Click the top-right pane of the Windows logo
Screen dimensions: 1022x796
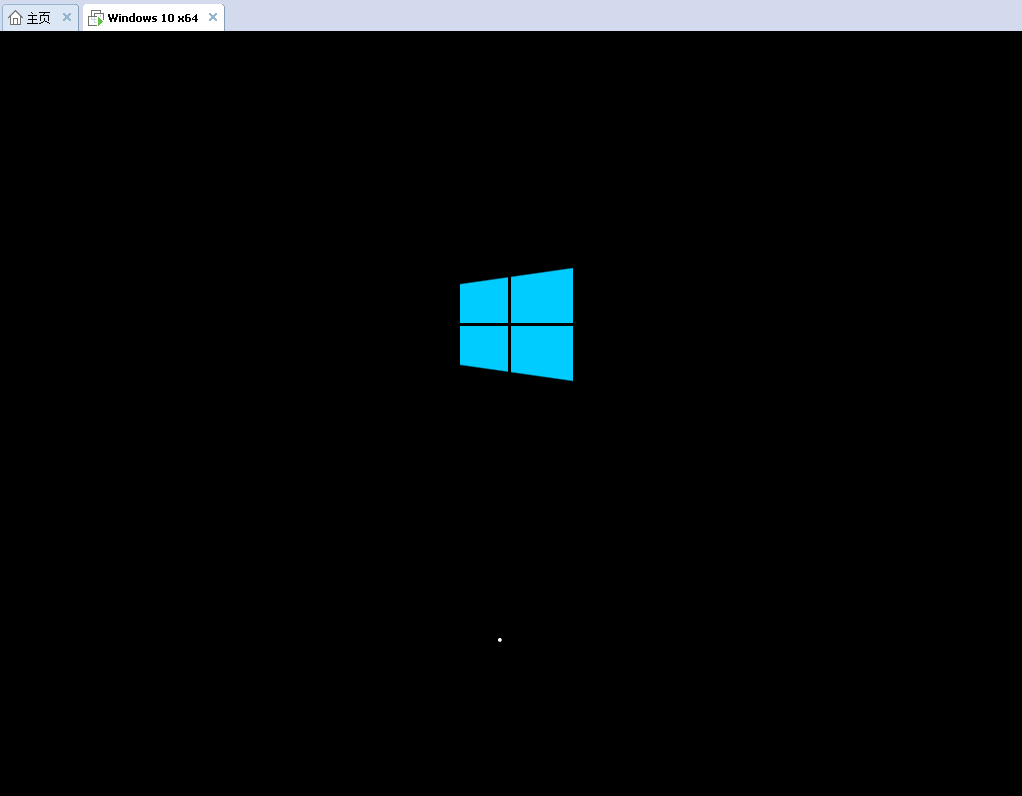click(x=543, y=295)
